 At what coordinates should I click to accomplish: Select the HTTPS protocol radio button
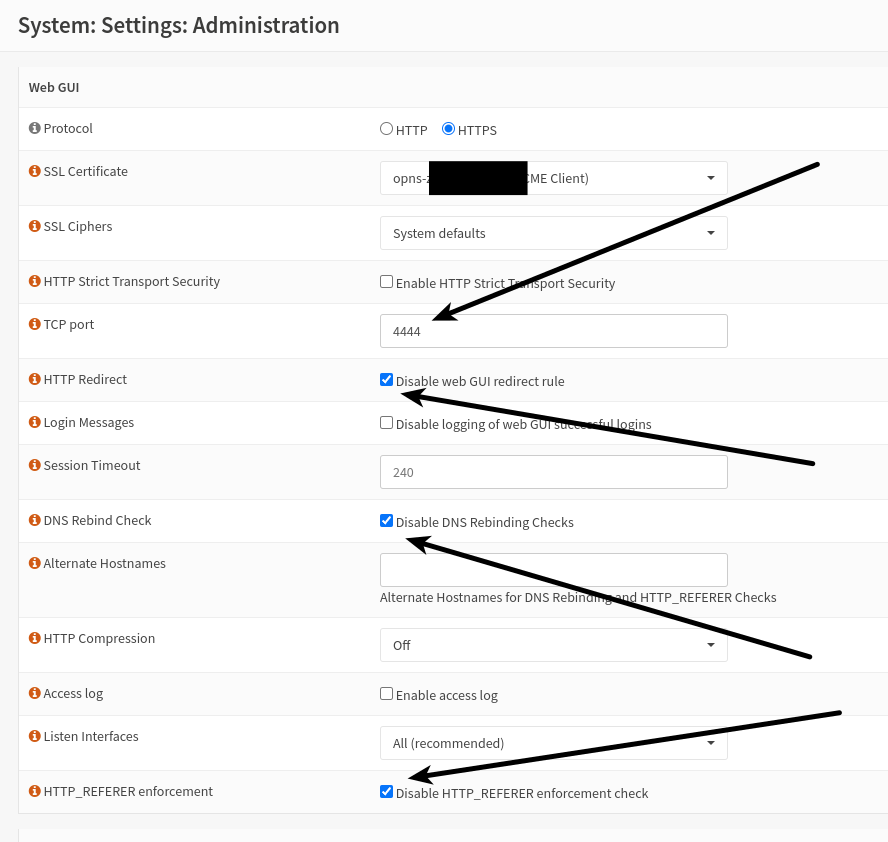click(448, 129)
